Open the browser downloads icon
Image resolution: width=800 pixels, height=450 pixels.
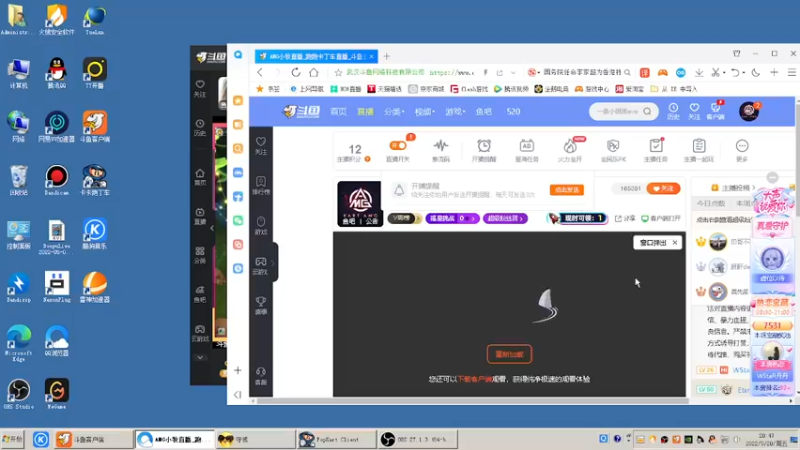699,72
